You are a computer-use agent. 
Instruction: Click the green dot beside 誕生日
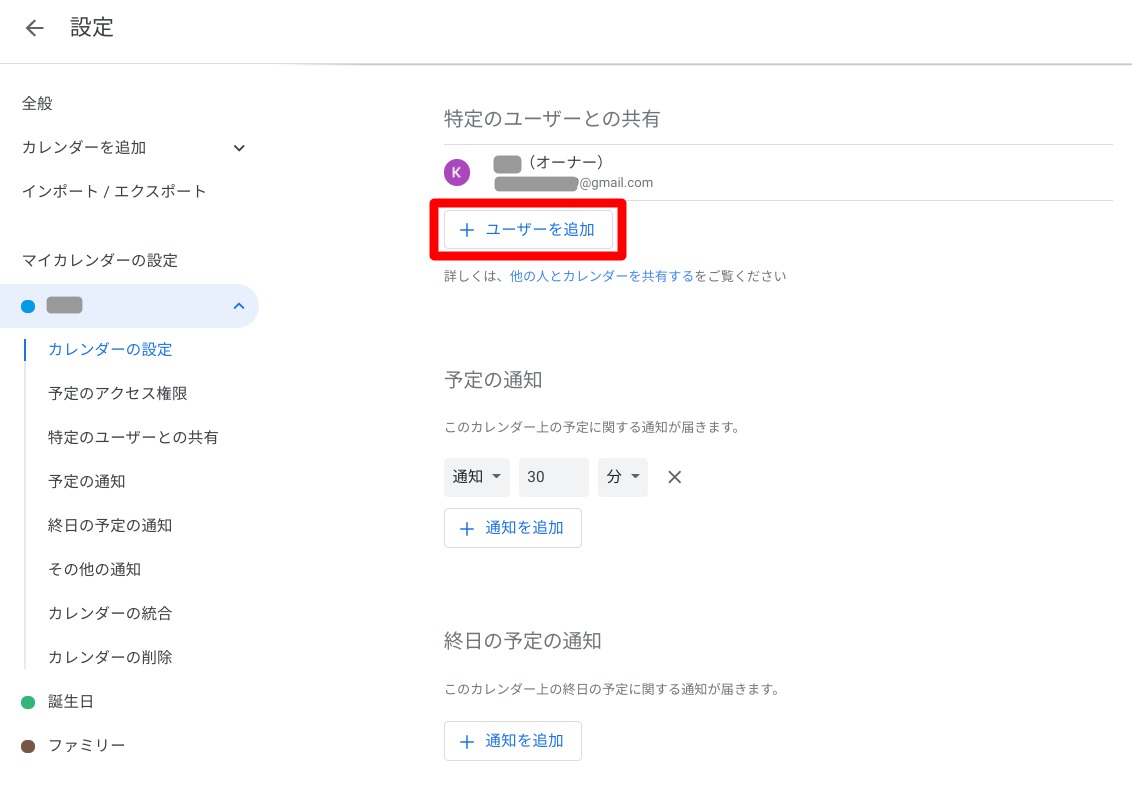point(28,701)
